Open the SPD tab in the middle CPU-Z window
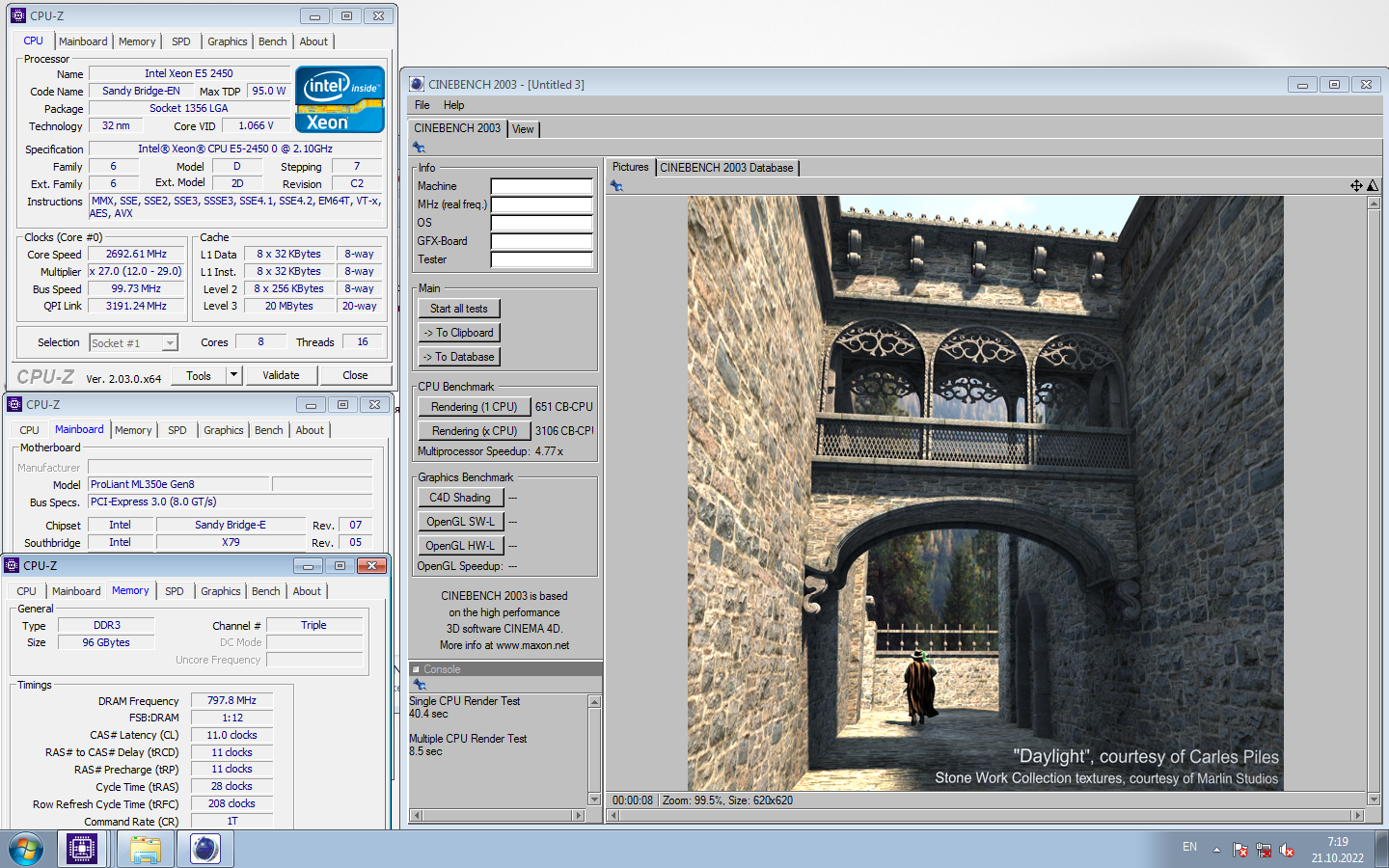The image size is (1389, 868). pos(177,430)
